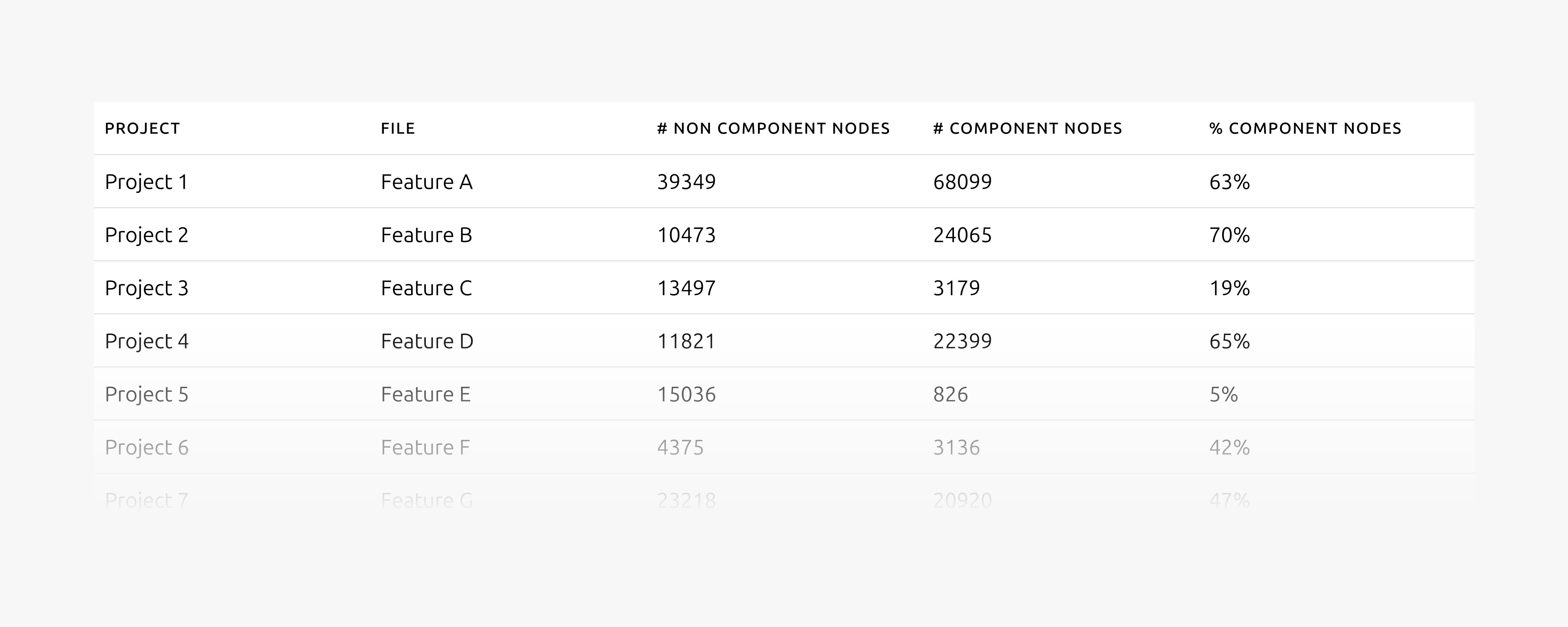This screenshot has width=1568, height=627.
Task: Select the faded Project 7 cell
Action: coord(147,500)
